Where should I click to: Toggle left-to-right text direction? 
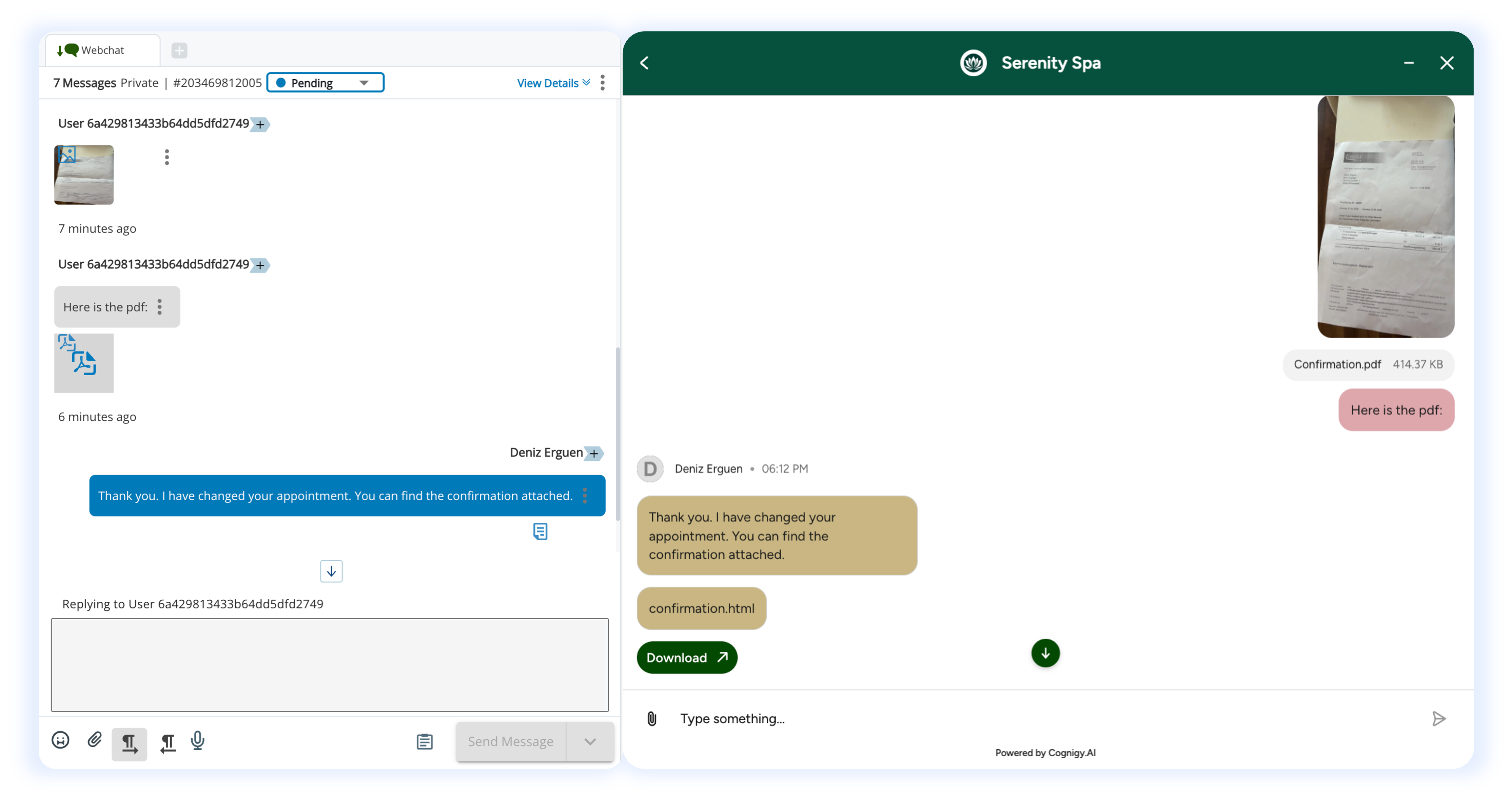click(x=129, y=743)
